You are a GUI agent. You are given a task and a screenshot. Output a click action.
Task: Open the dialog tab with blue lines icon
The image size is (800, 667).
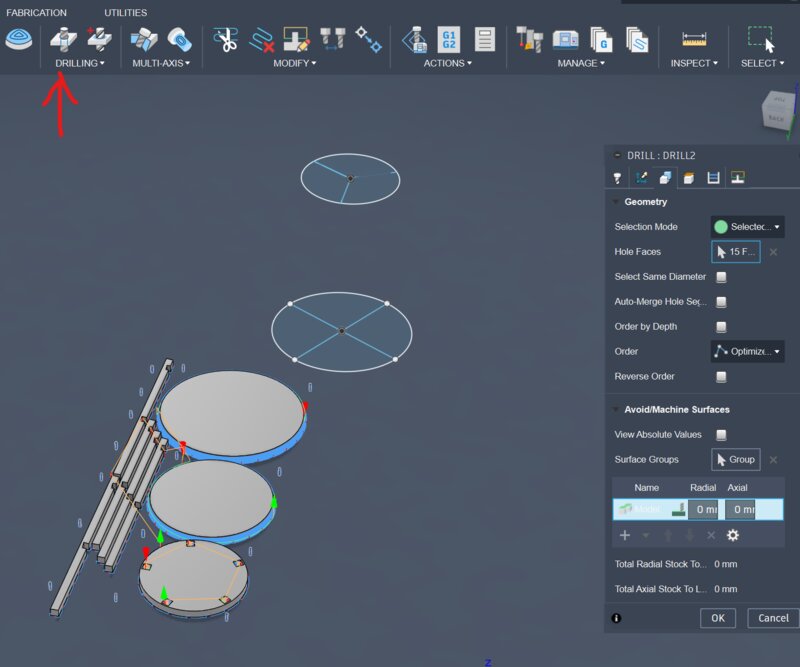[713, 178]
